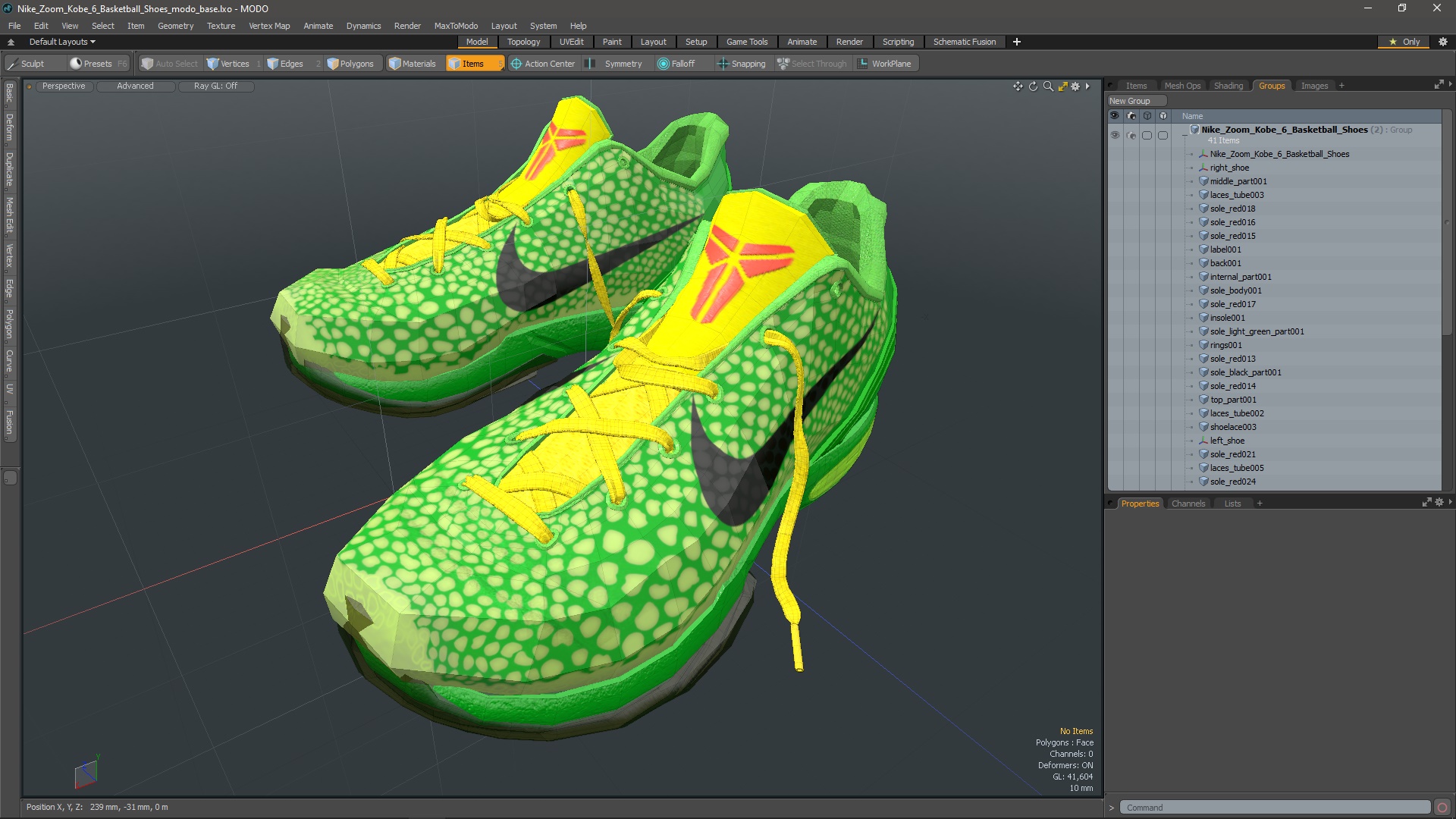Viewport: 1456px width, 819px height.
Task: Open the Advanced shading dropdown
Action: click(135, 86)
